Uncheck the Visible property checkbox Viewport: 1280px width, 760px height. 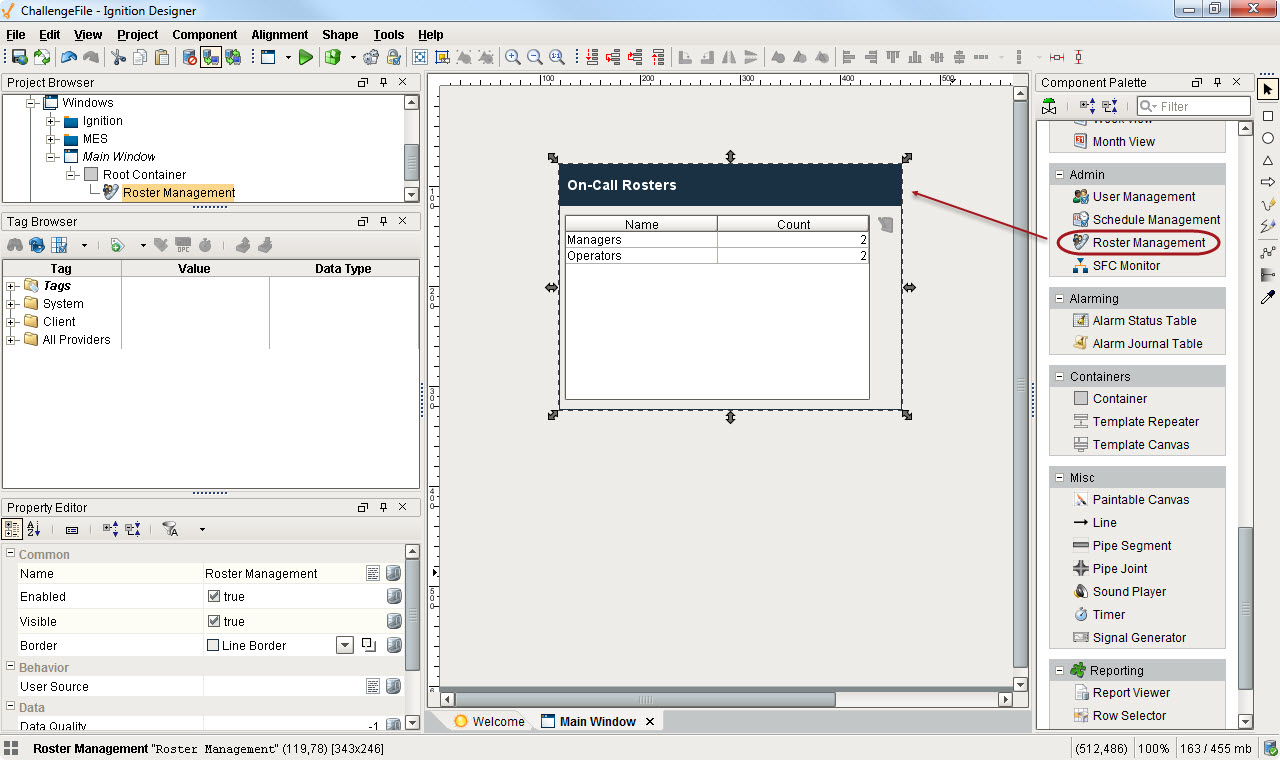point(214,621)
